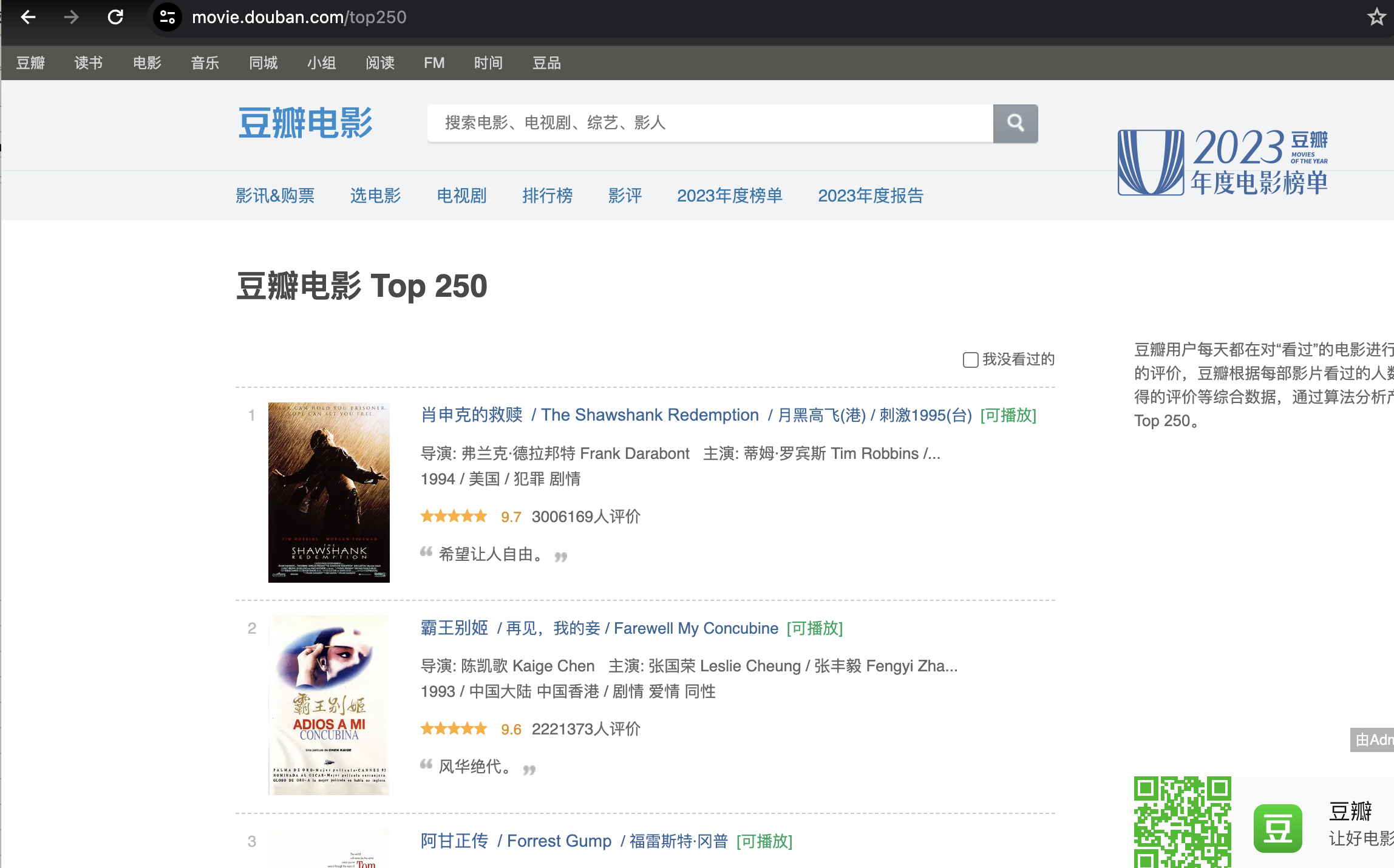Open 霸王别姬 movie title link
Image resolution: width=1394 pixels, height=868 pixels.
point(454,628)
